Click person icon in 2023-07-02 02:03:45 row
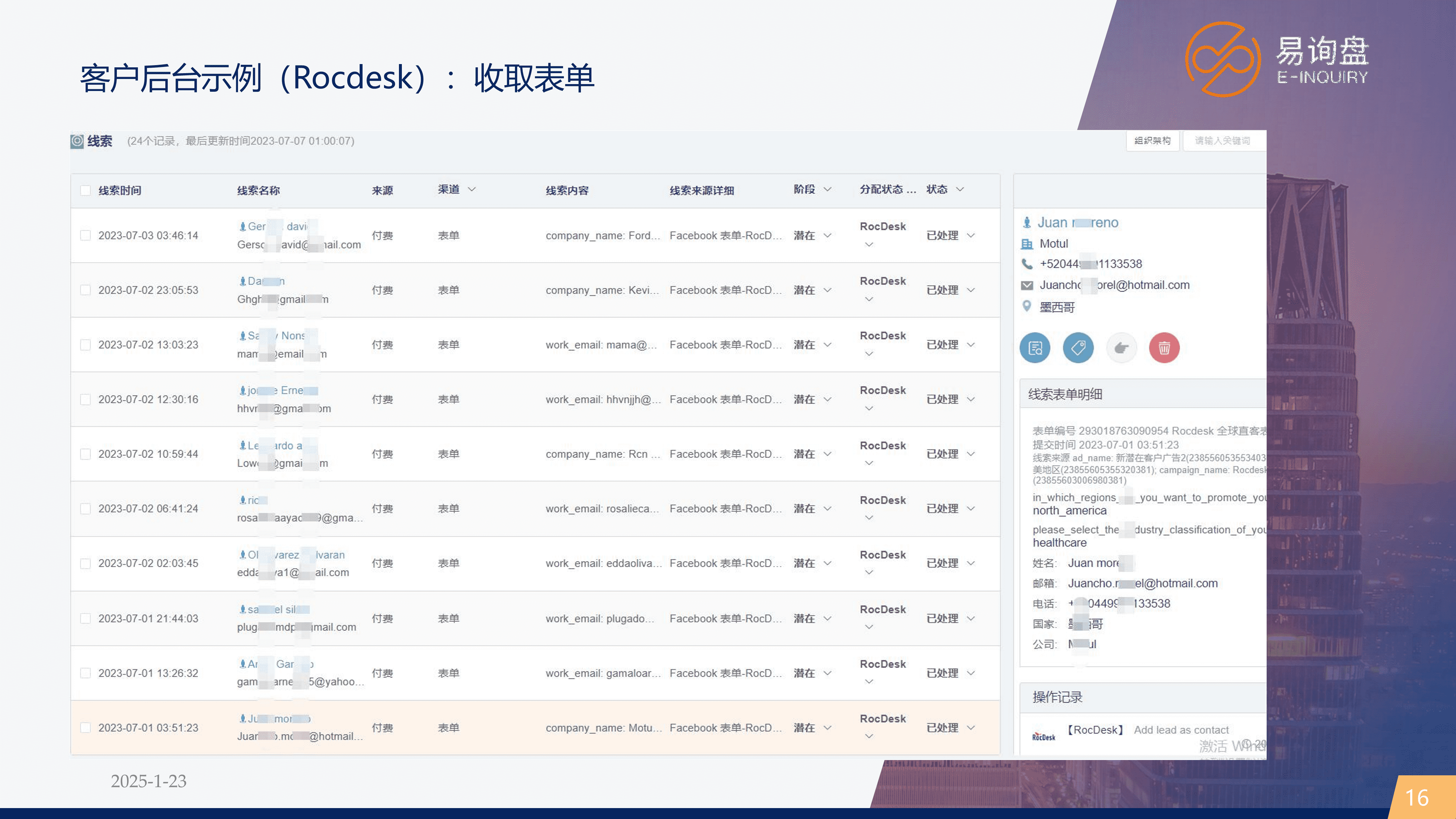Image resolution: width=1456 pixels, height=819 pixels. 242,554
